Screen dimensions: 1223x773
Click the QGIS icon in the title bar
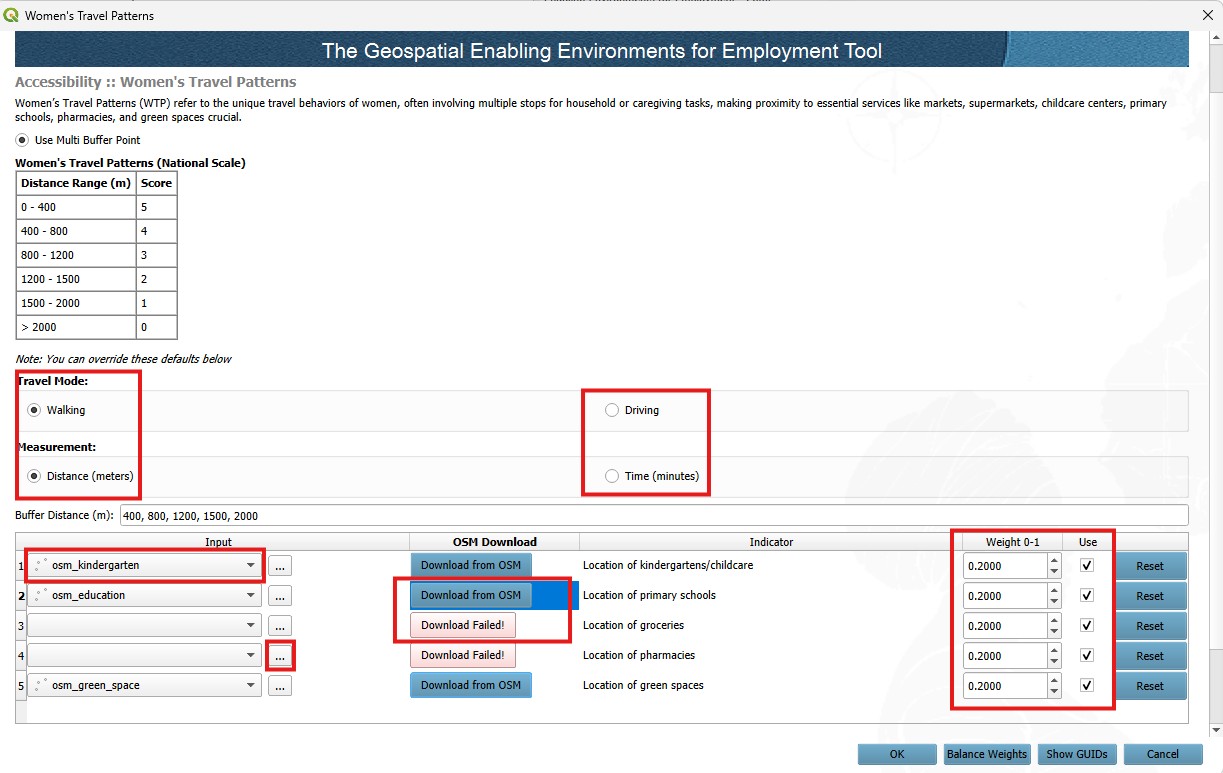12,15
